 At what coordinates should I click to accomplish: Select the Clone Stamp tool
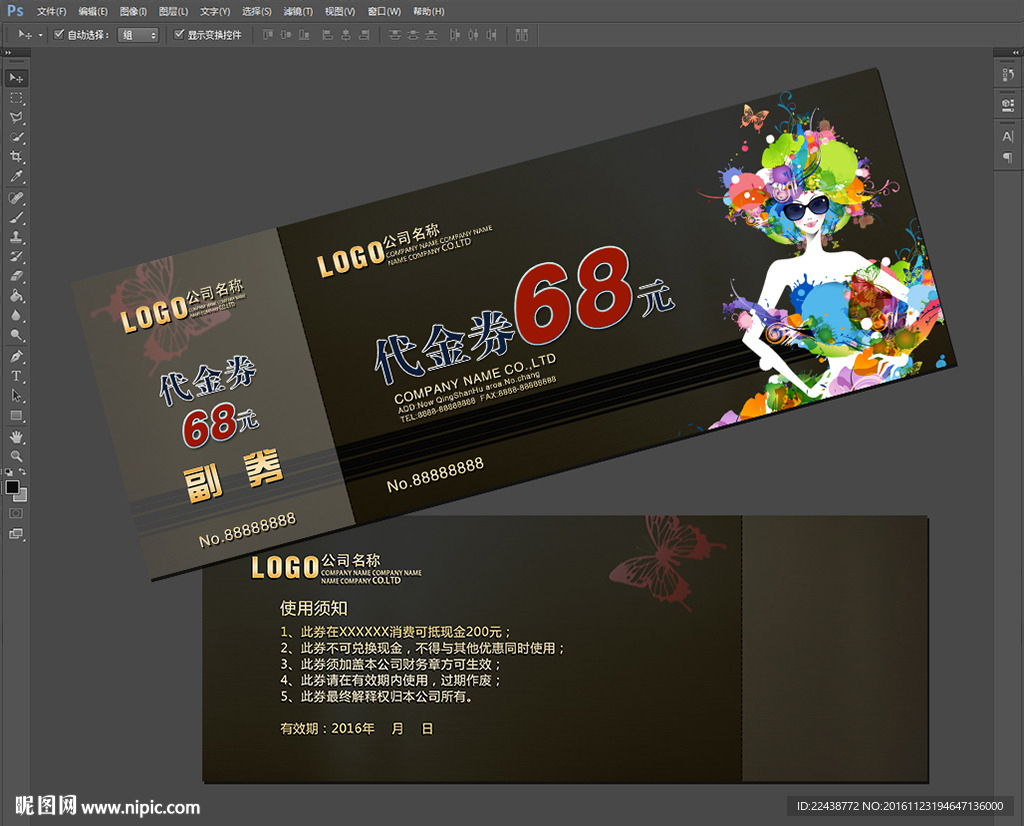tap(16, 237)
